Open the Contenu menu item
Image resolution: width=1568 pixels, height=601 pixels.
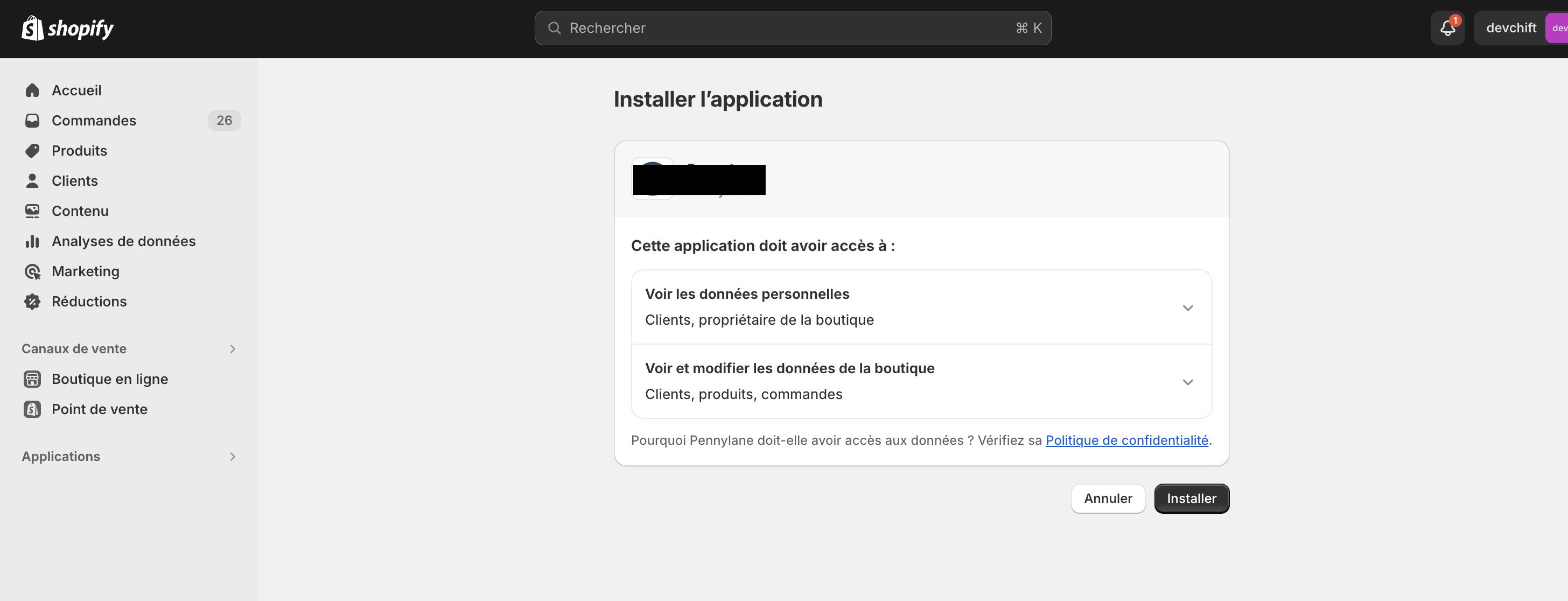[x=80, y=211]
